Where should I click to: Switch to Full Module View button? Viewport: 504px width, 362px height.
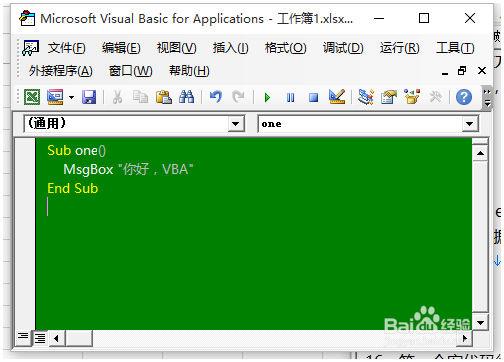click(40, 338)
